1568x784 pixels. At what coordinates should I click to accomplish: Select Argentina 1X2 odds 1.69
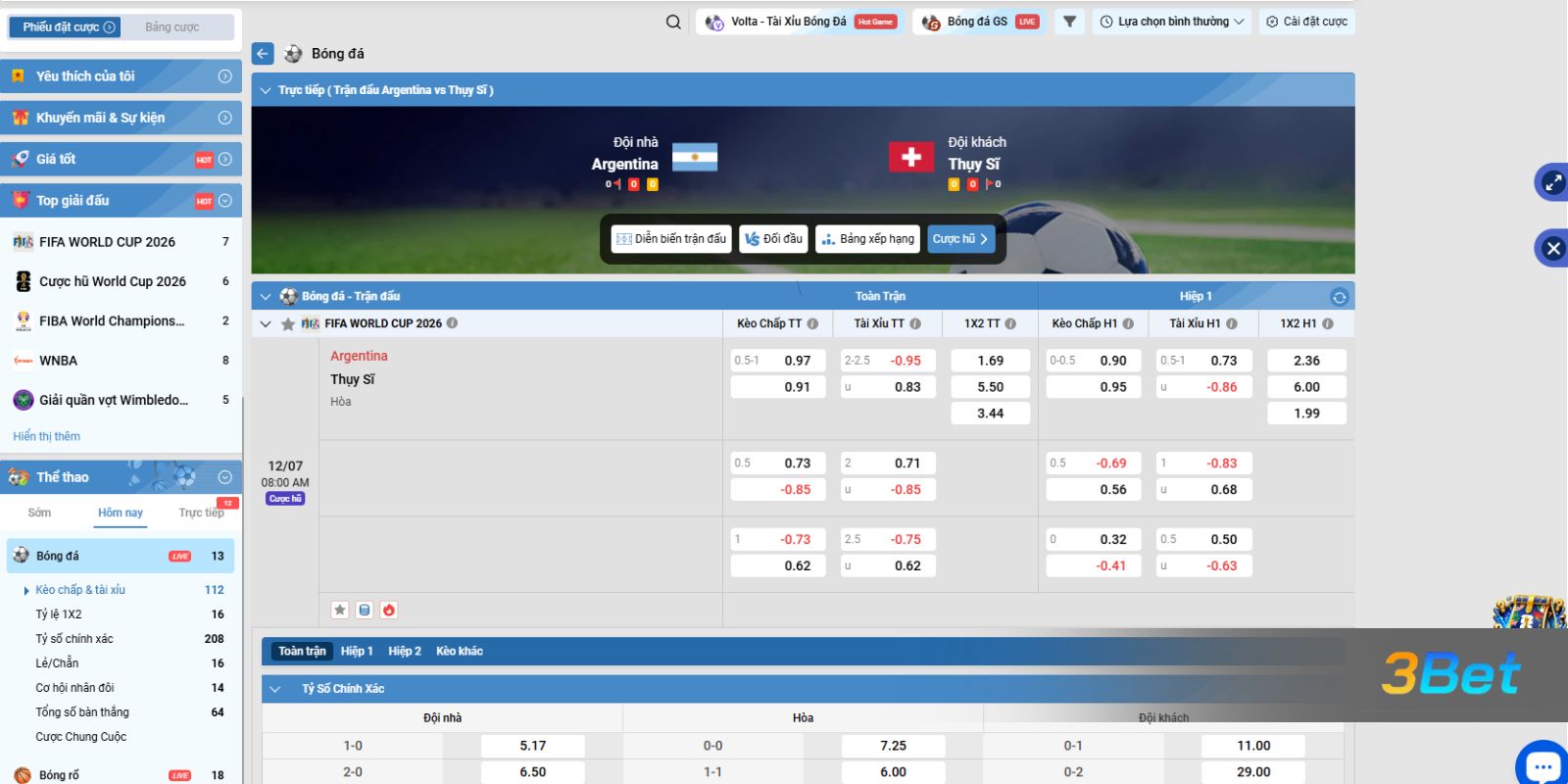pos(990,361)
